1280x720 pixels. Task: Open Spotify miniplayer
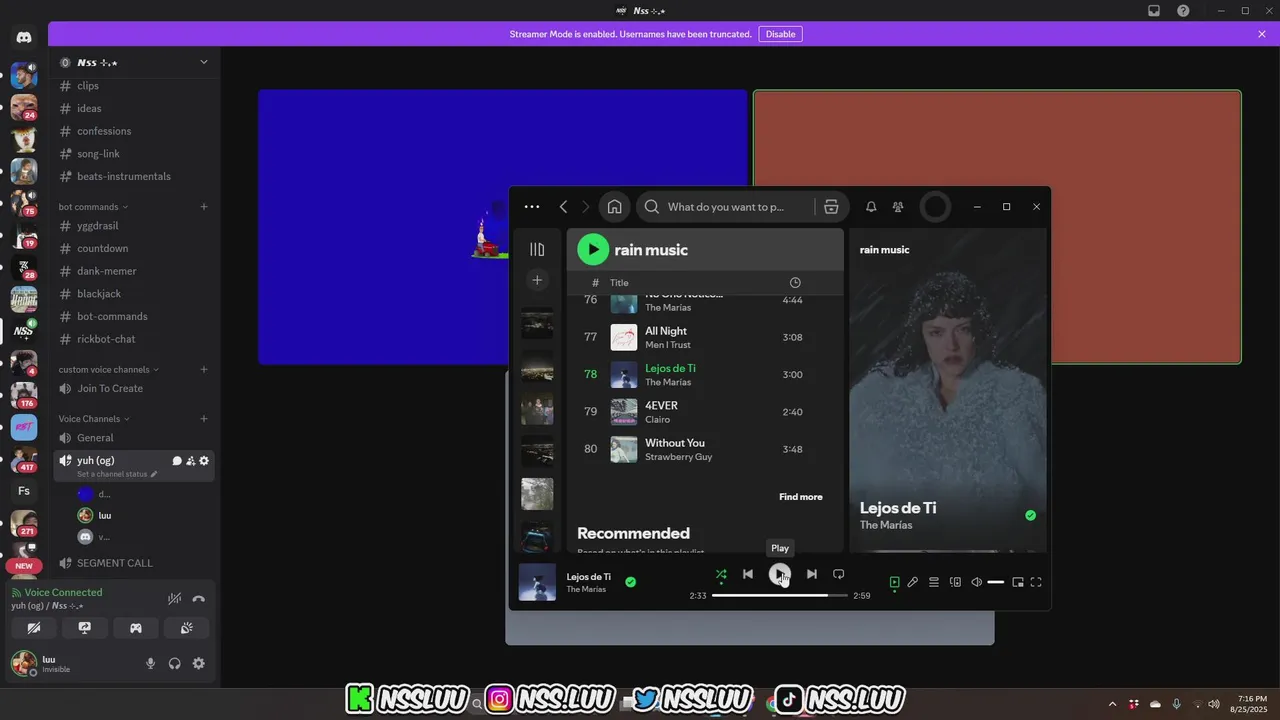tap(1017, 582)
